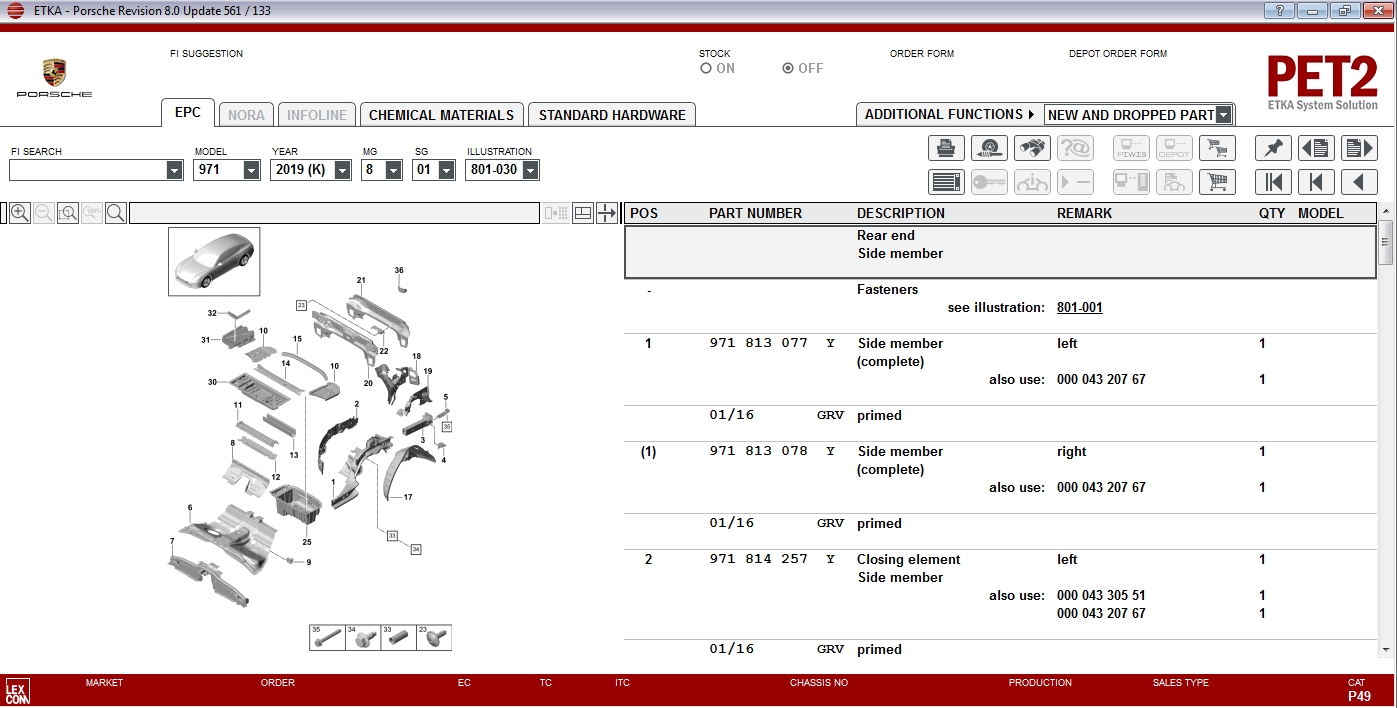Click the pin icon on the toolbar
Image resolution: width=1397 pixels, height=708 pixels.
pyautogui.click(x=1274, y=148)
